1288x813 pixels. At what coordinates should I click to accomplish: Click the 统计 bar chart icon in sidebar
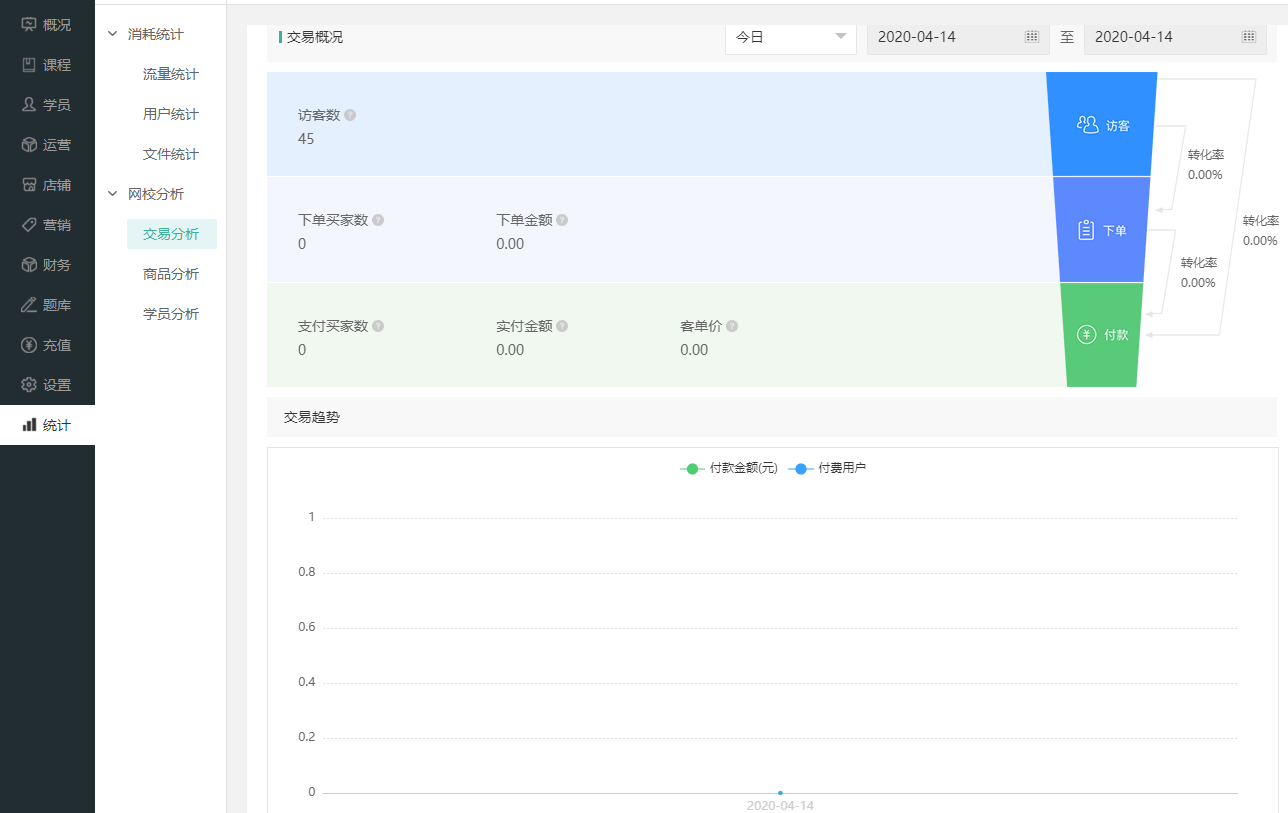pos(29,425)
